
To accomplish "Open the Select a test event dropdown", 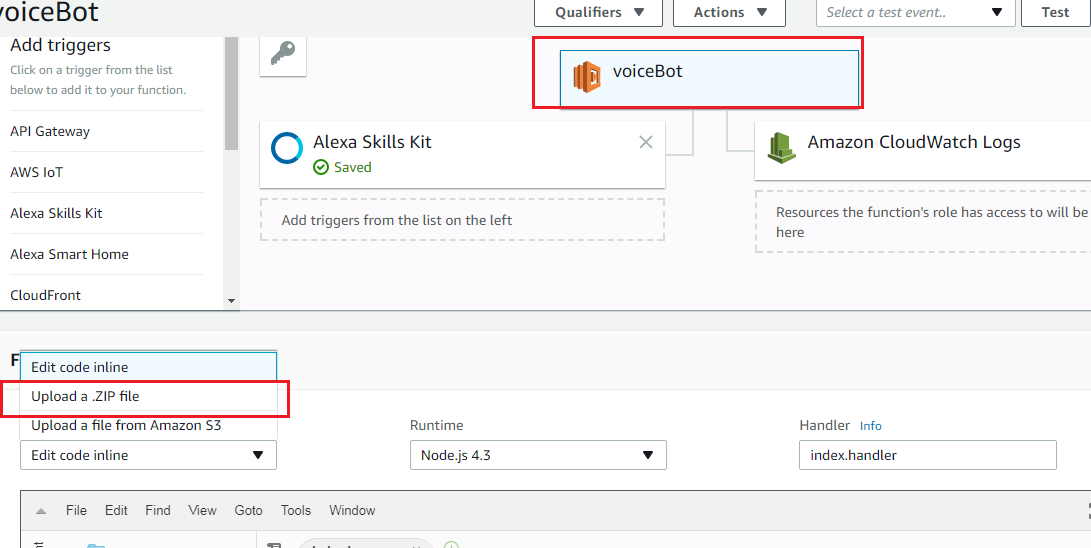I will [x=916, y=13].
